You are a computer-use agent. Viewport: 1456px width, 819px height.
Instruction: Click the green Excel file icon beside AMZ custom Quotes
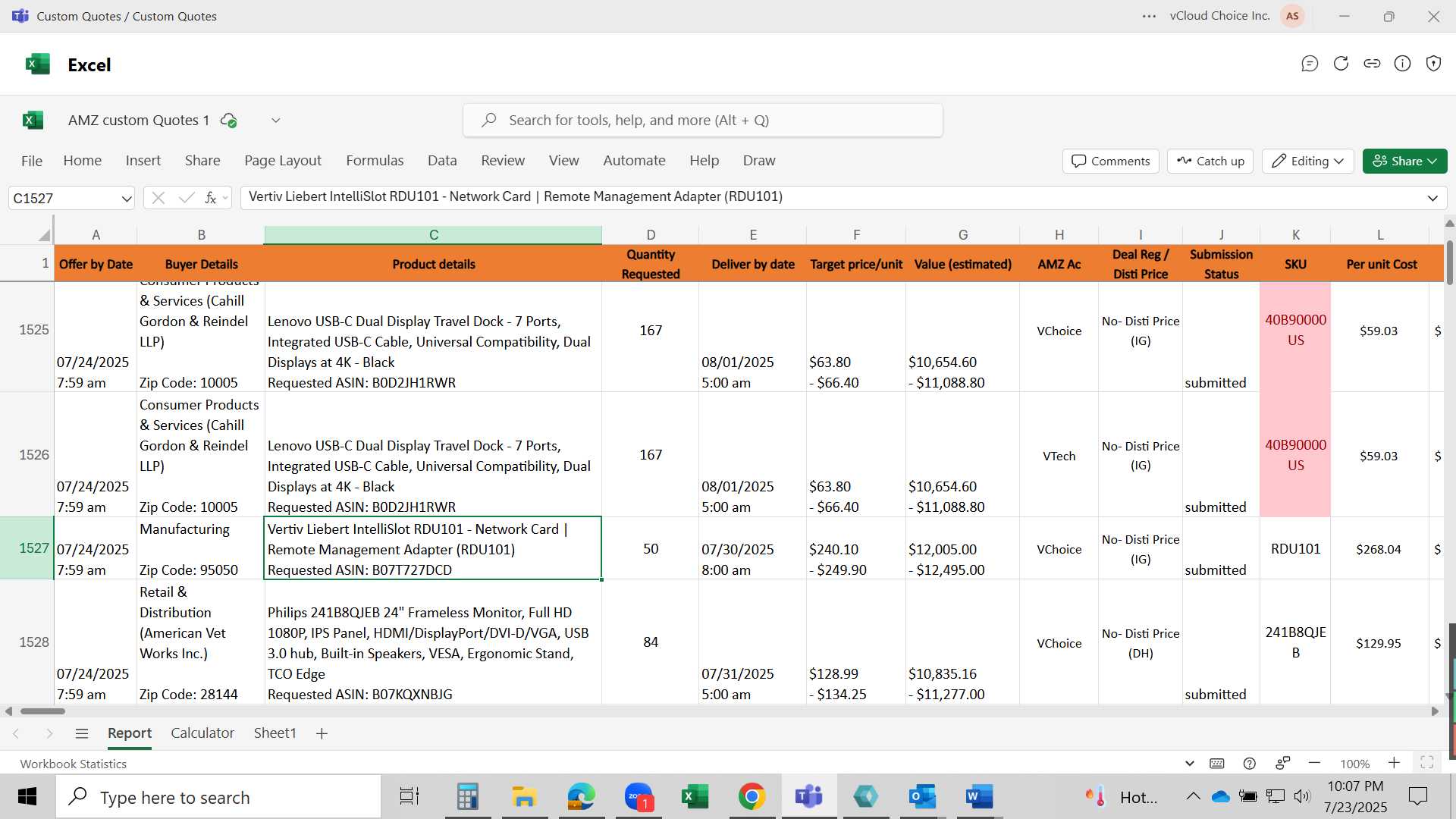point(33,120)
